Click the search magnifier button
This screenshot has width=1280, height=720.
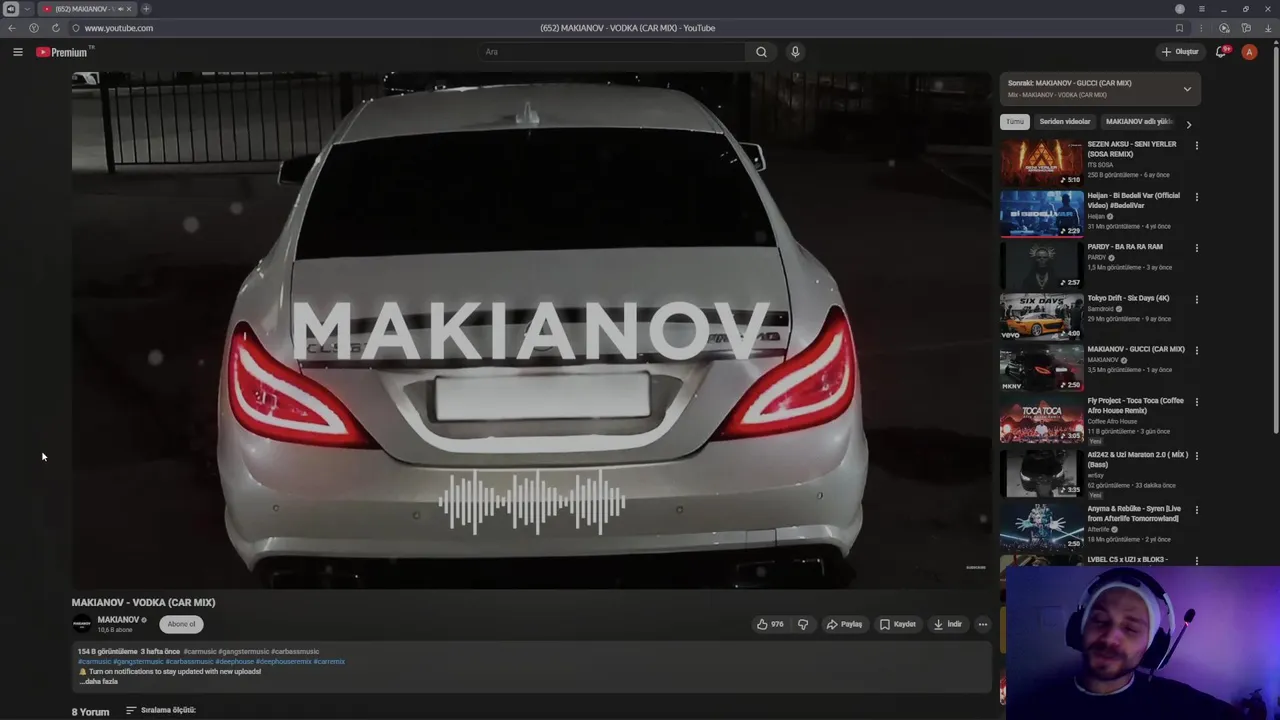point(761,52)
